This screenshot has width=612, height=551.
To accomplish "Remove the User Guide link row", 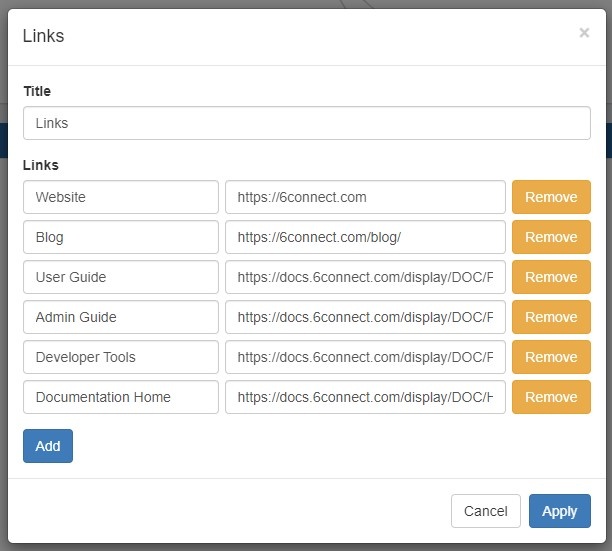I will tap(551, 277).
